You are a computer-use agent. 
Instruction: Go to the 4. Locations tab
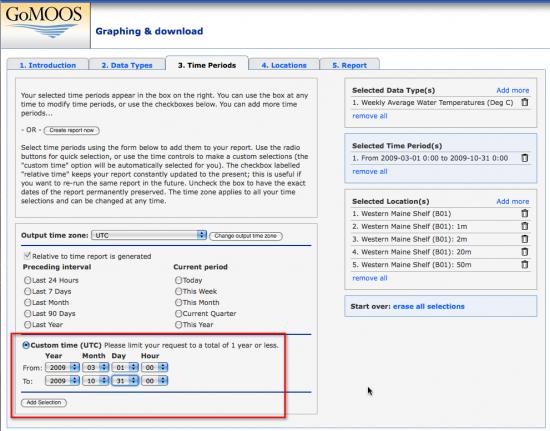click(x=284, y=65)
